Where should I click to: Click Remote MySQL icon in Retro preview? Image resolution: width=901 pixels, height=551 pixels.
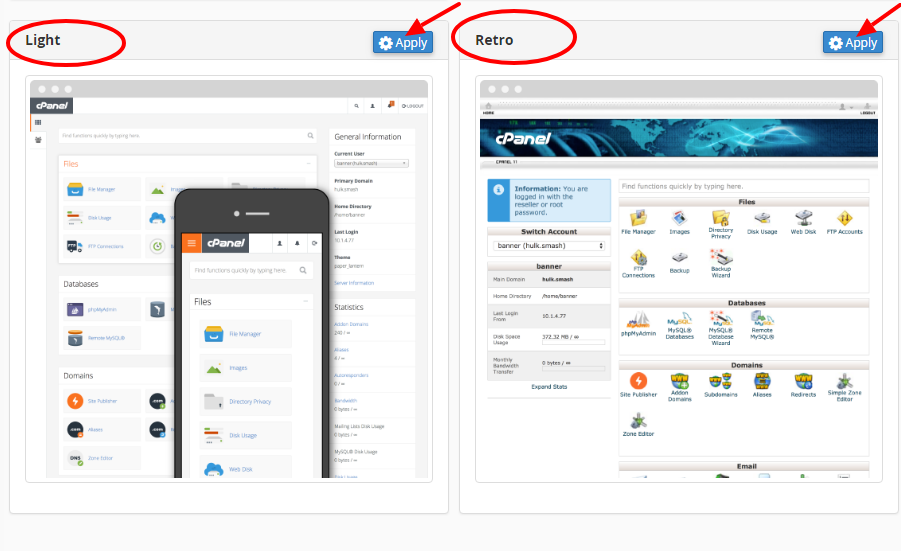(x=762, y=319)
